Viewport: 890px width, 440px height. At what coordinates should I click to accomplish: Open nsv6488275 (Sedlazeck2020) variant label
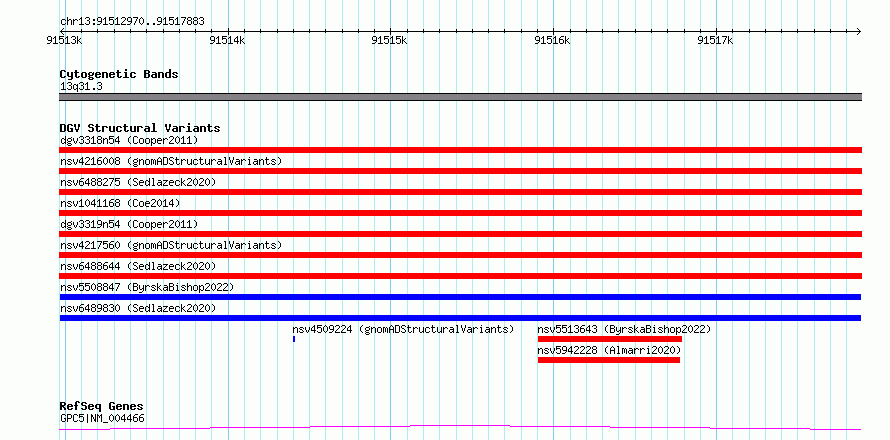click(x=138, y=182)
